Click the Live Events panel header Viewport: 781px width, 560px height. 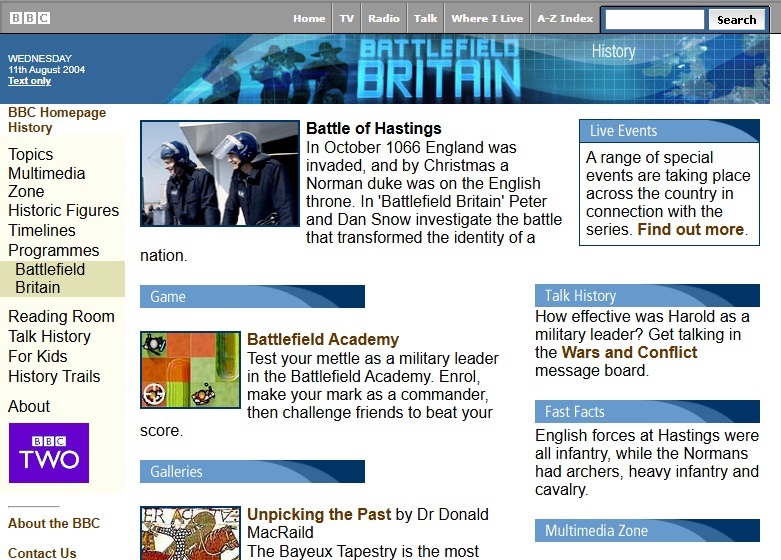(x=669, y=131)
